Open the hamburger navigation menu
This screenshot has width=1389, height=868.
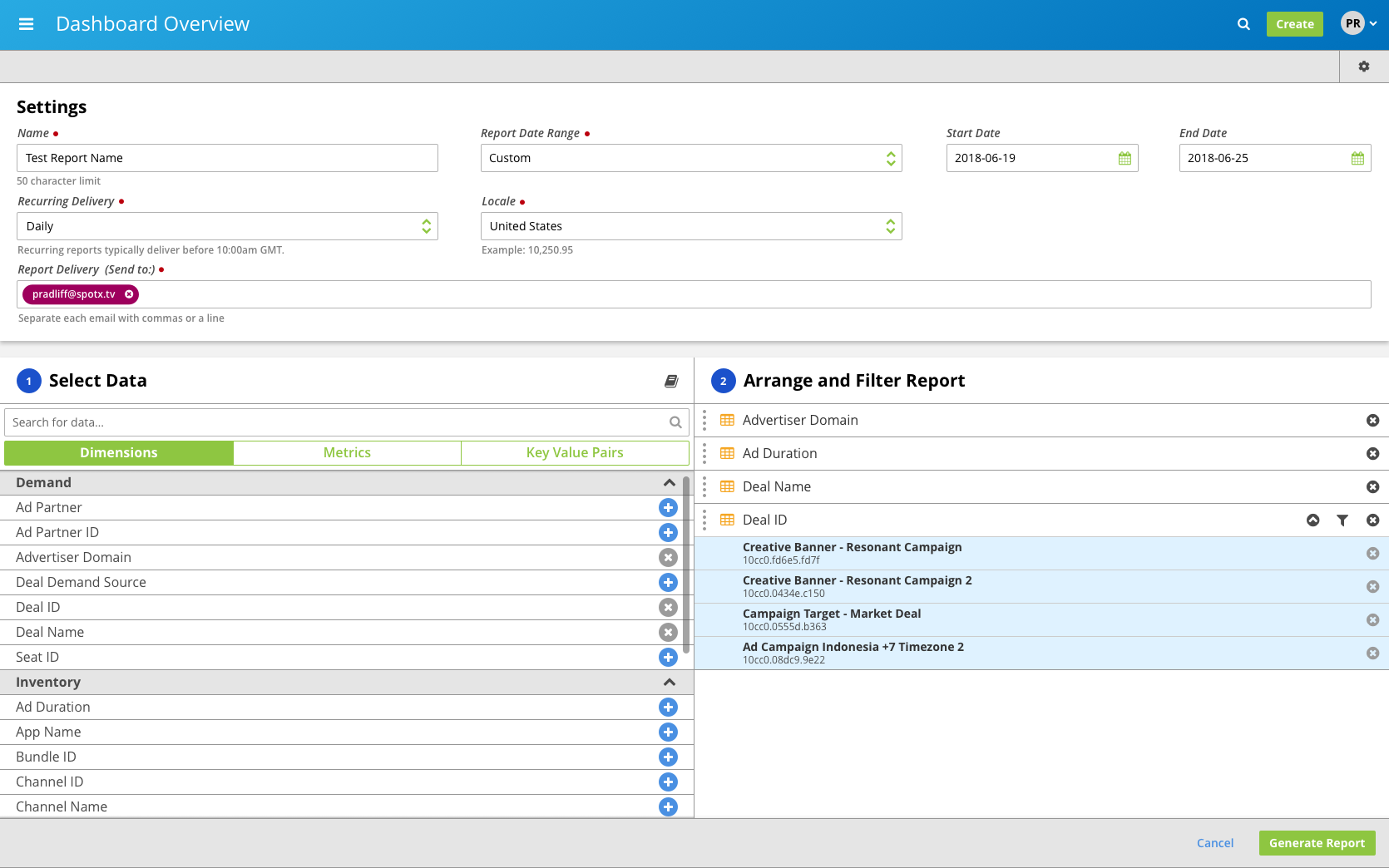click(x=26, y=24)
